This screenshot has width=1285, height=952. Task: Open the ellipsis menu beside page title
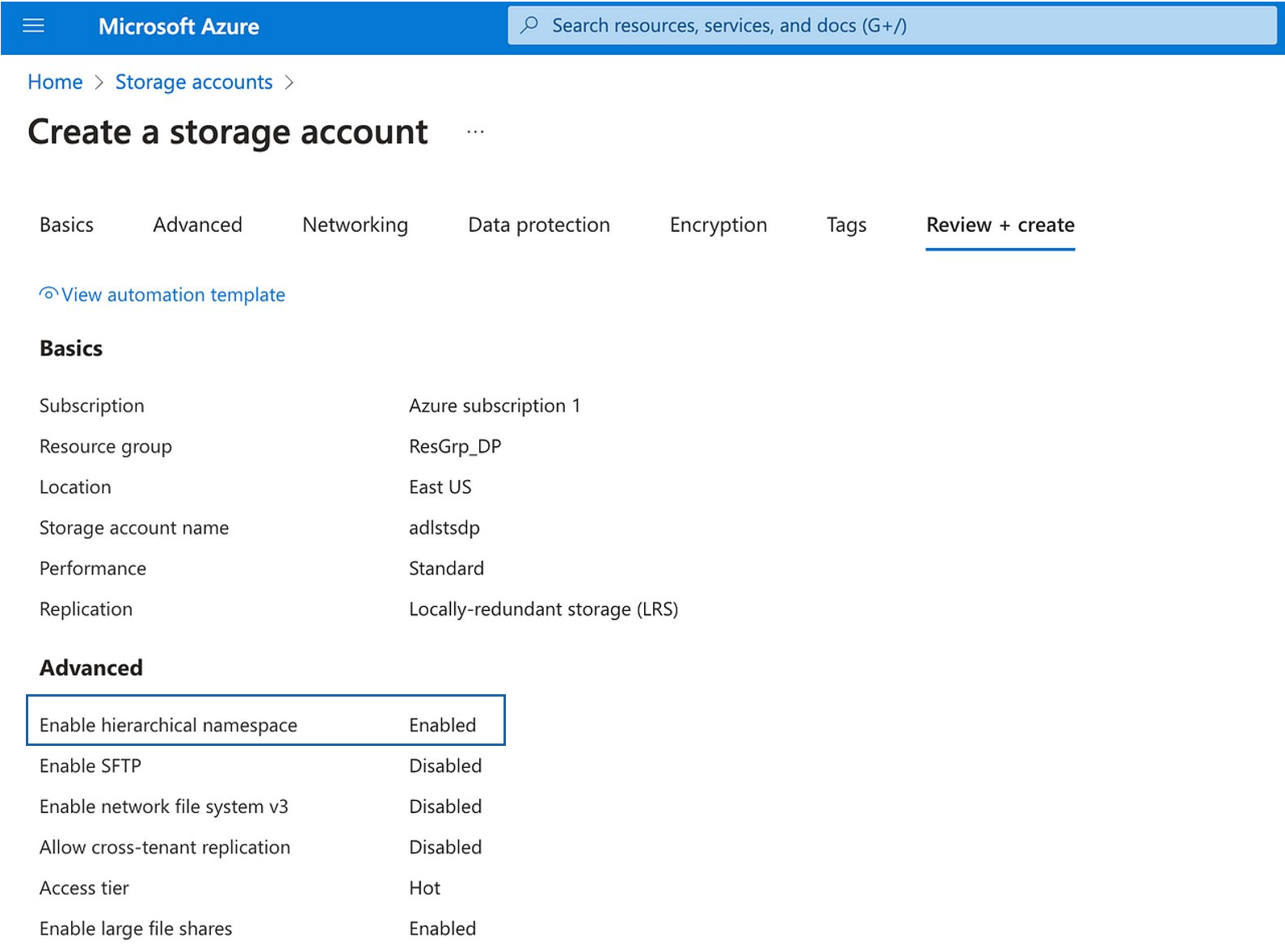475,132
